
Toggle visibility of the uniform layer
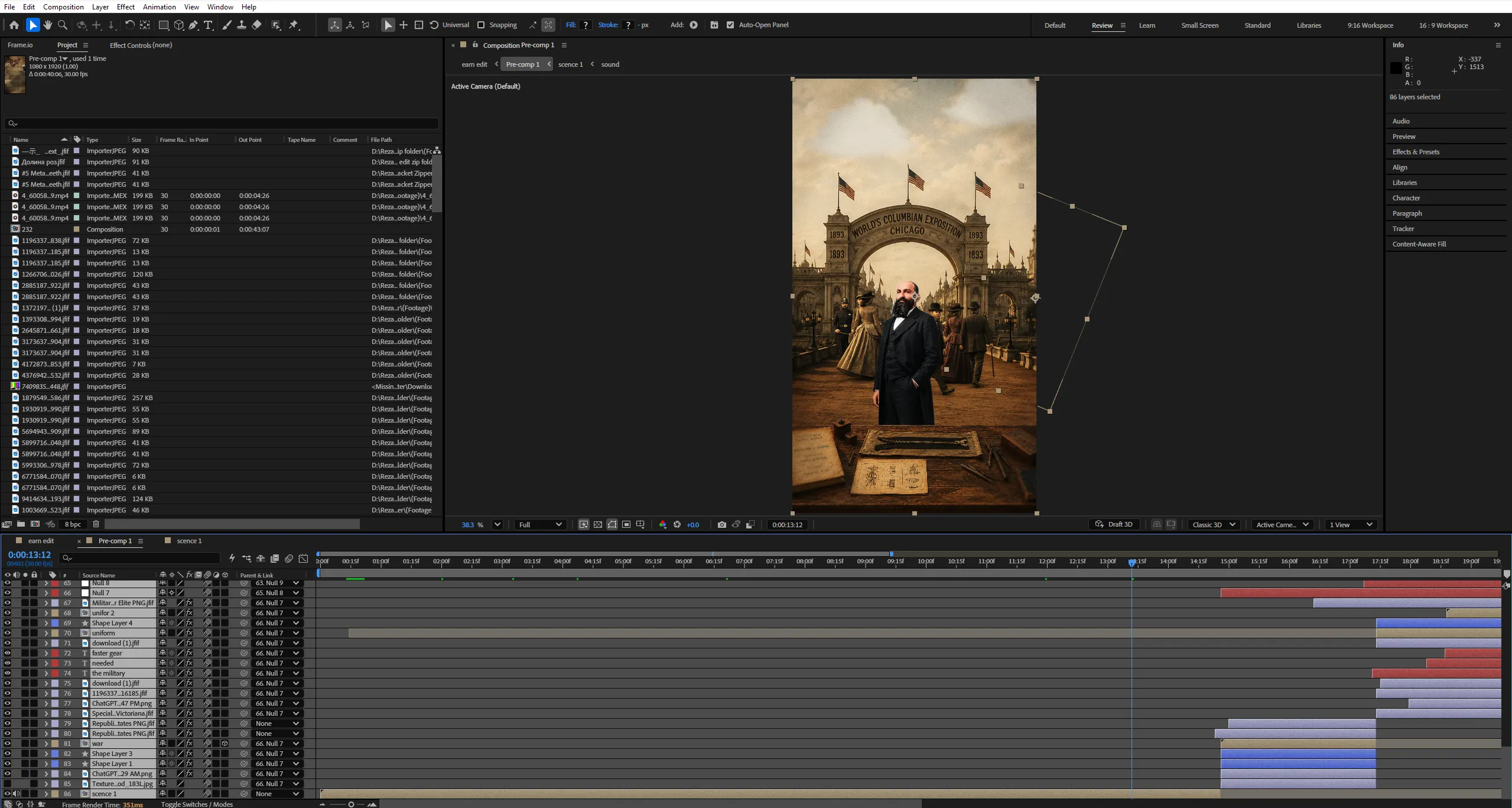pos(8,633)
